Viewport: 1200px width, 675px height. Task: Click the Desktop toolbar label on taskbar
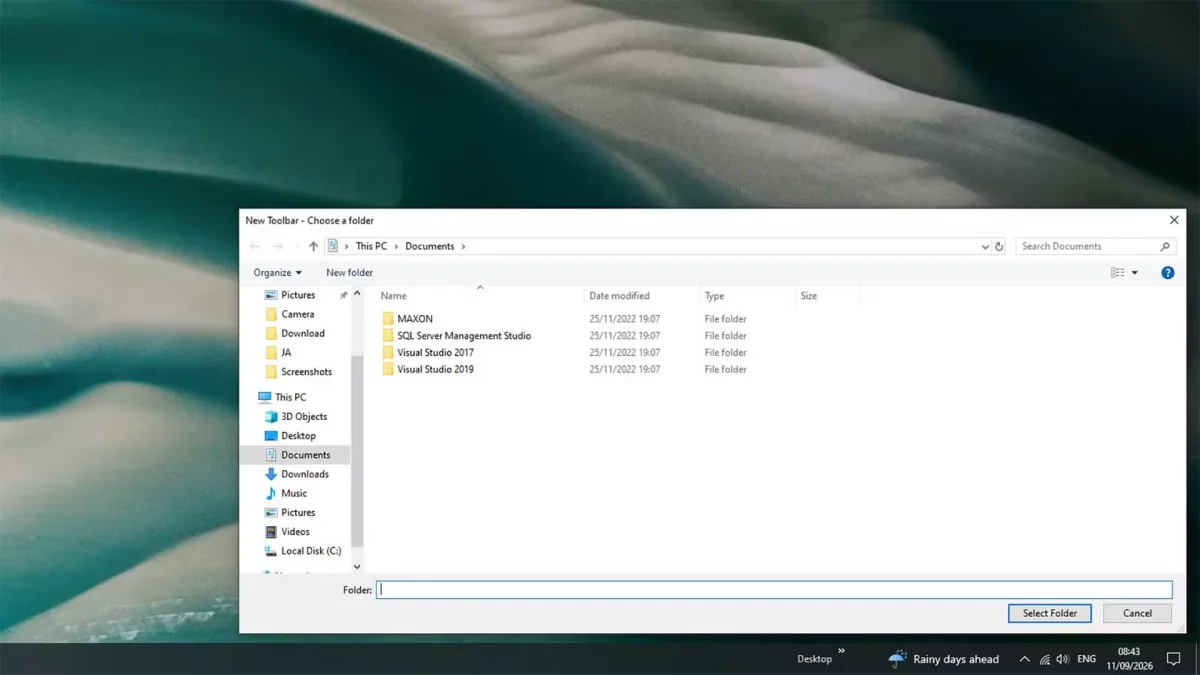[x=814, y=659]
